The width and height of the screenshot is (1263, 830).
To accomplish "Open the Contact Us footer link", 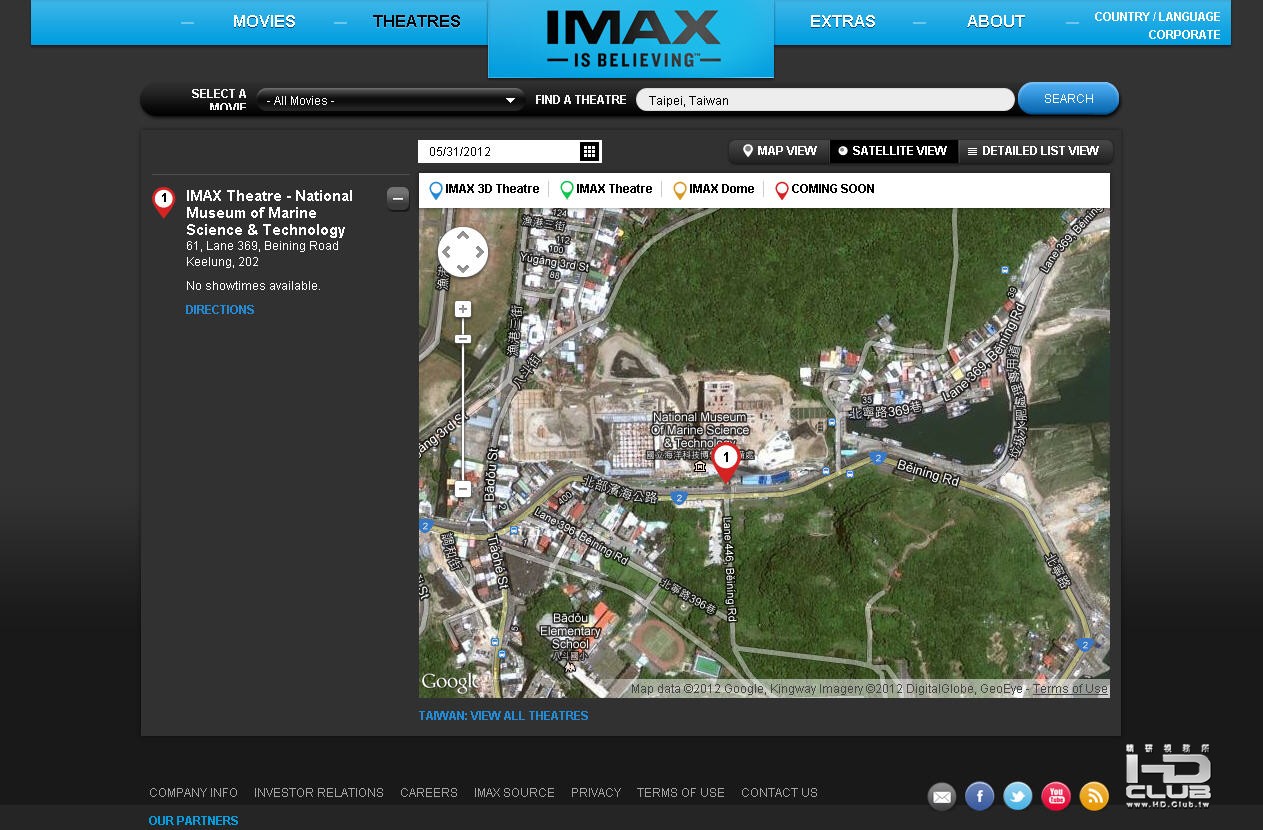I will 779,793.
